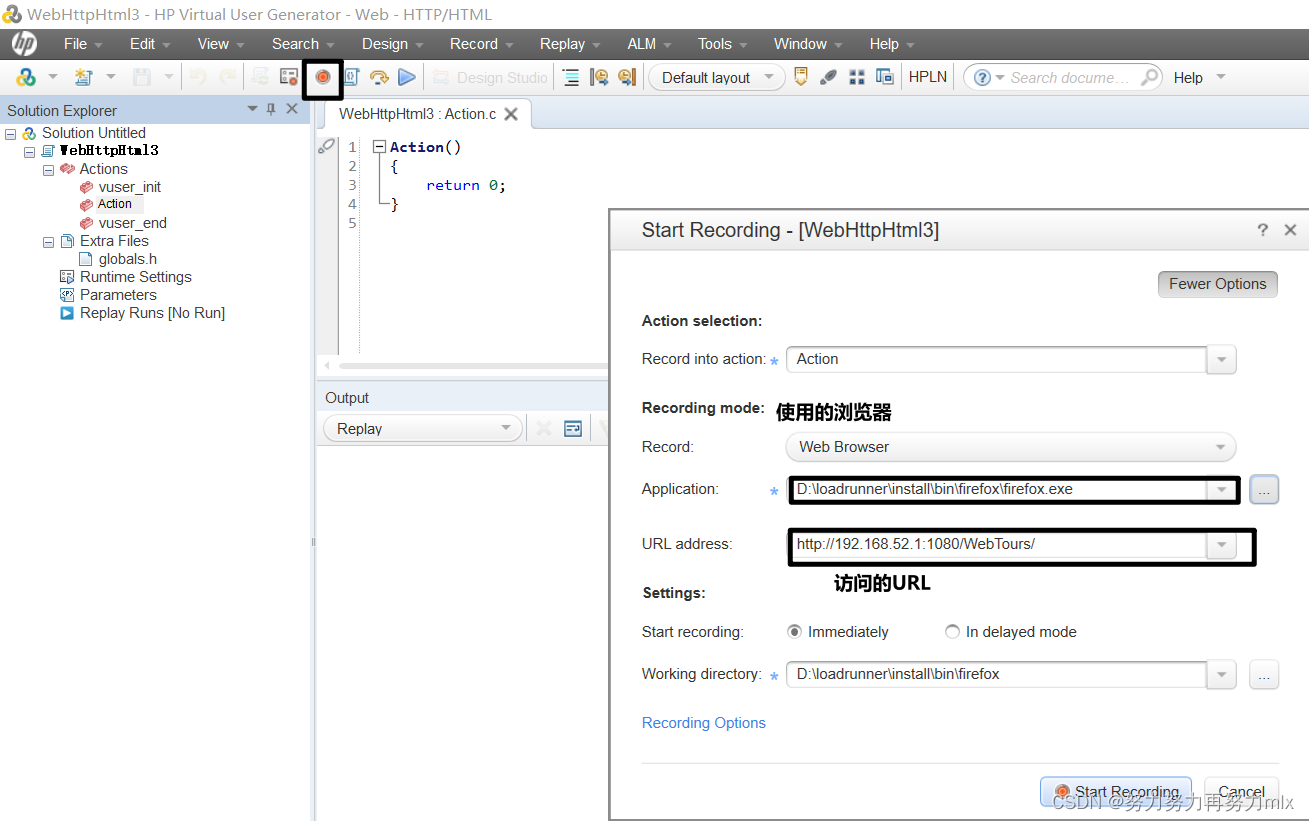Click the Replay play icon
Image resolution: width=1309 pixels, height=821 pixels.
point(406,77)
